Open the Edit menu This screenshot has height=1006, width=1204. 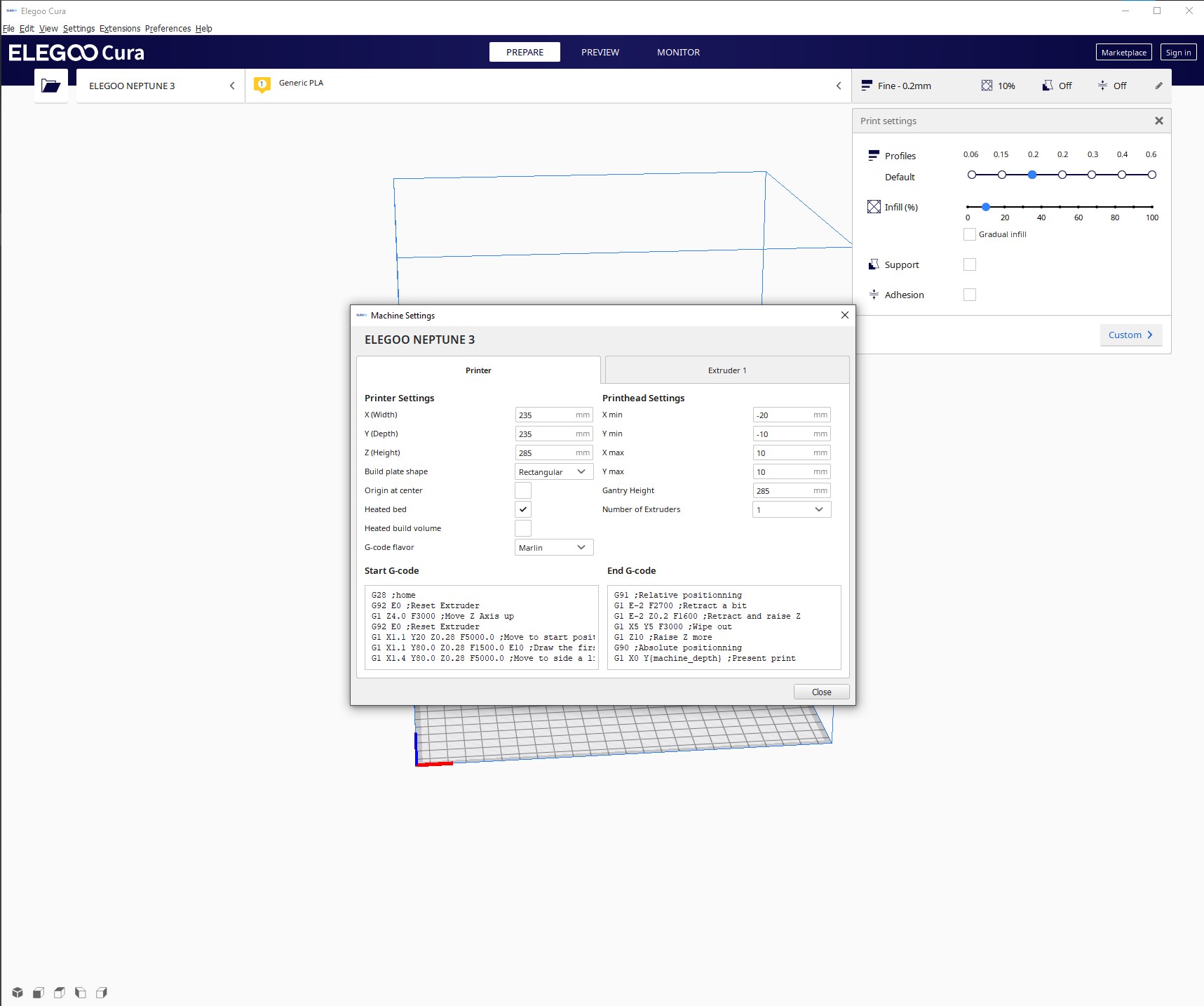tap(27, 29)
